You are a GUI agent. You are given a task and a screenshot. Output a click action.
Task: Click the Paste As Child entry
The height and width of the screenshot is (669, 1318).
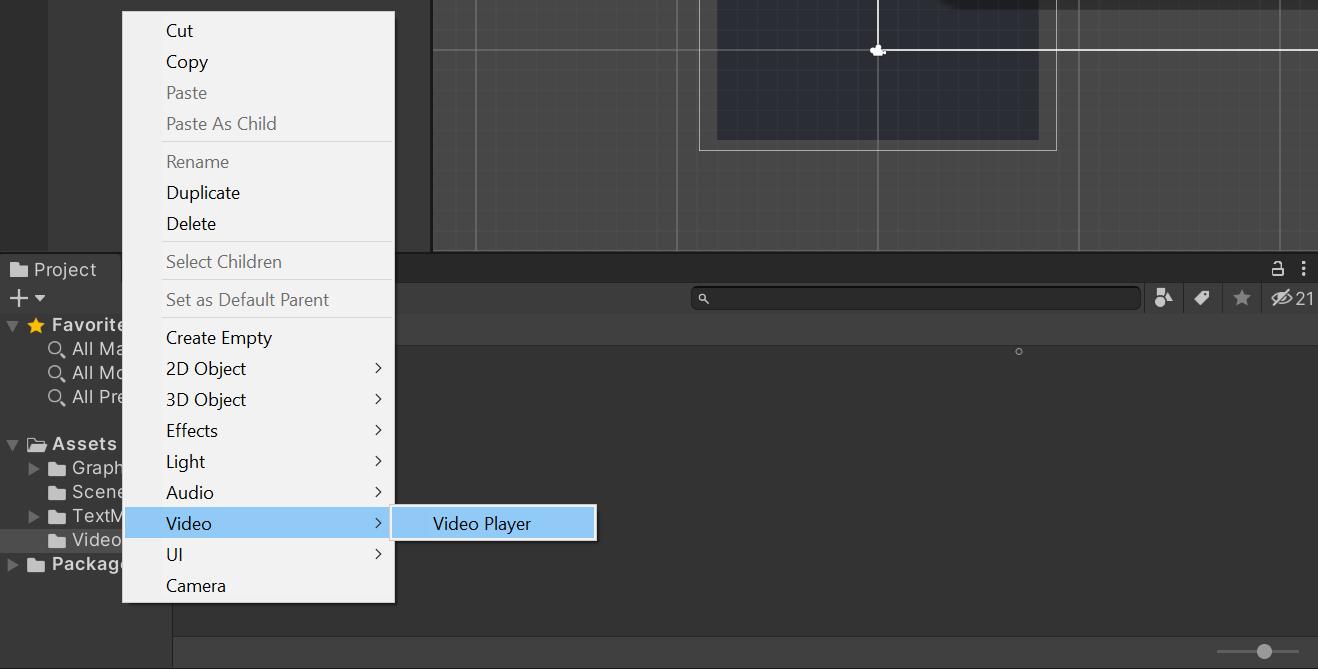[258, 124]
